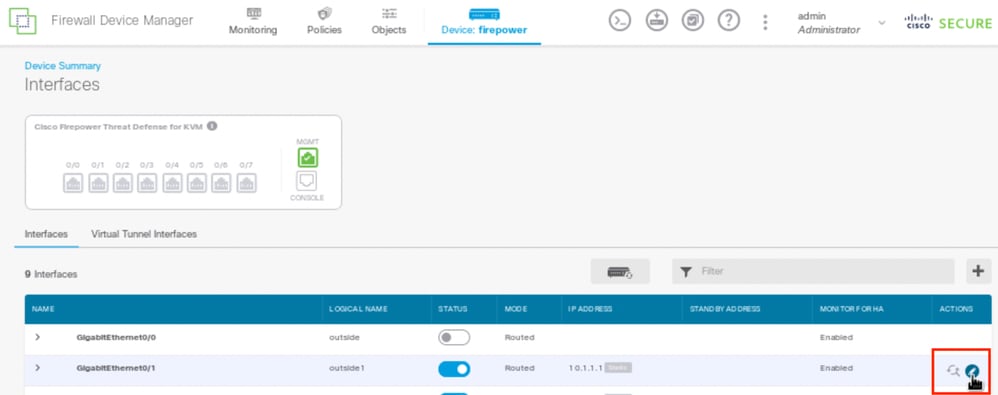Click the scan interfaces button
This screenshot has height=395, width=998.
pyautogui.click(x=620, y=272)
